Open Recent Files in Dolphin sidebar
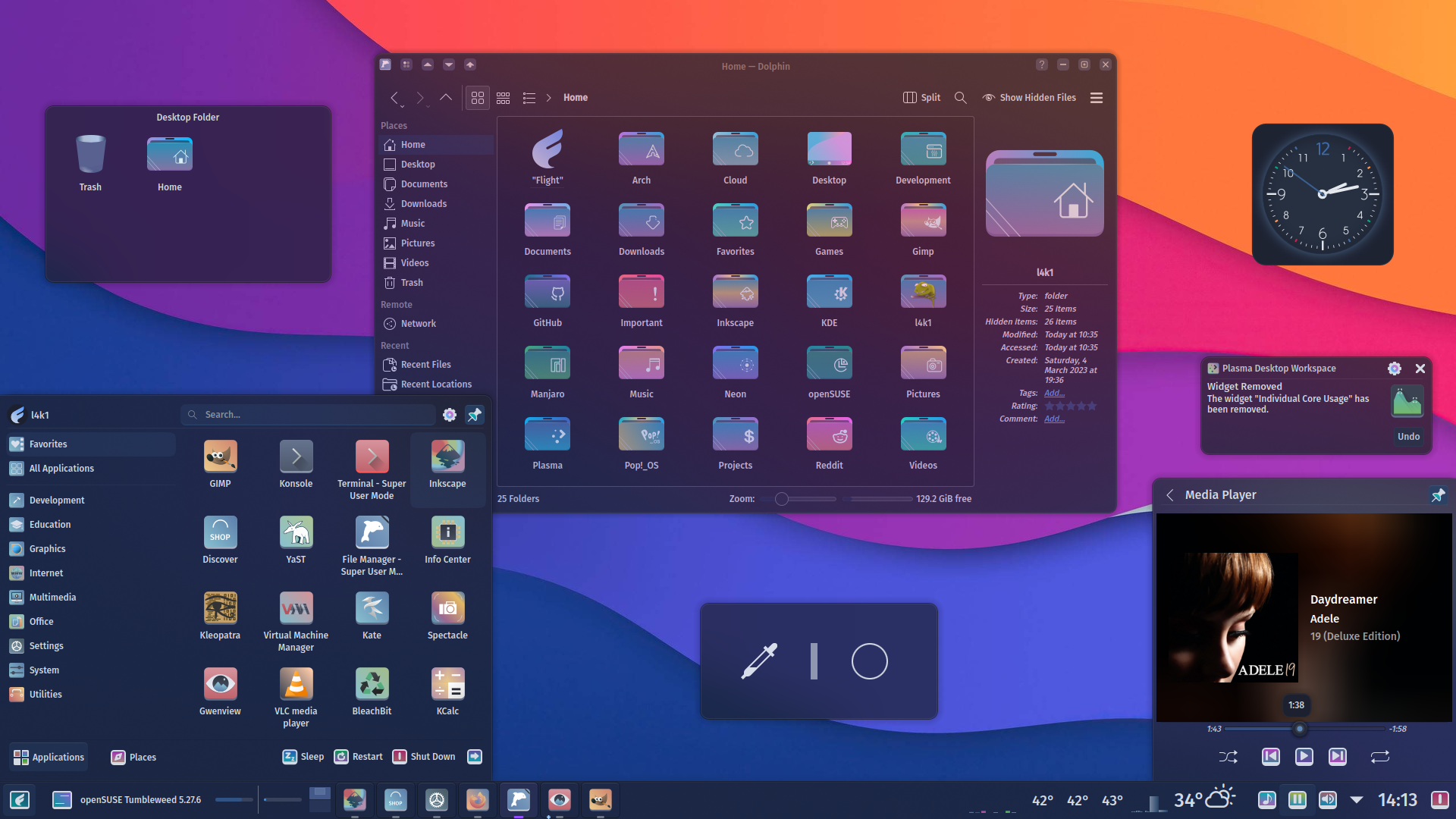Screen dimensions: 1456x819 click(x=436, y=364)
